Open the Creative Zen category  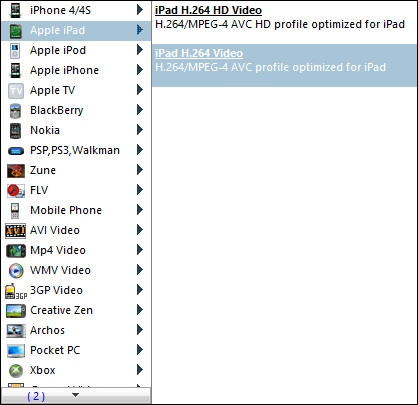pyautogui.click(x=76, y=310)
